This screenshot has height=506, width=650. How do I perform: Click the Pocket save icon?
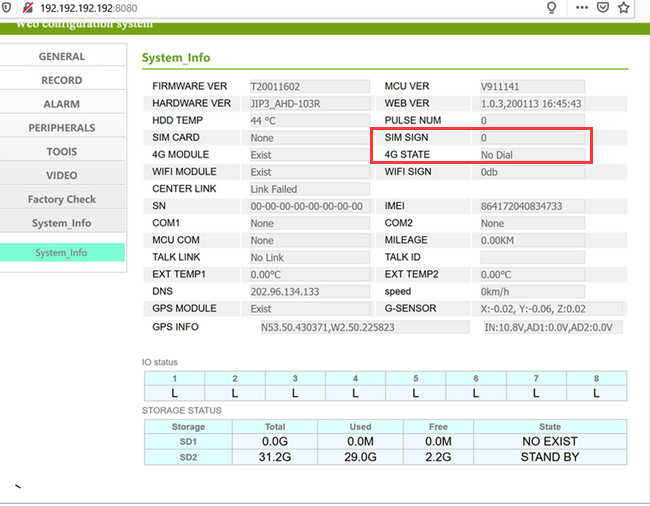tap(603, 7)
